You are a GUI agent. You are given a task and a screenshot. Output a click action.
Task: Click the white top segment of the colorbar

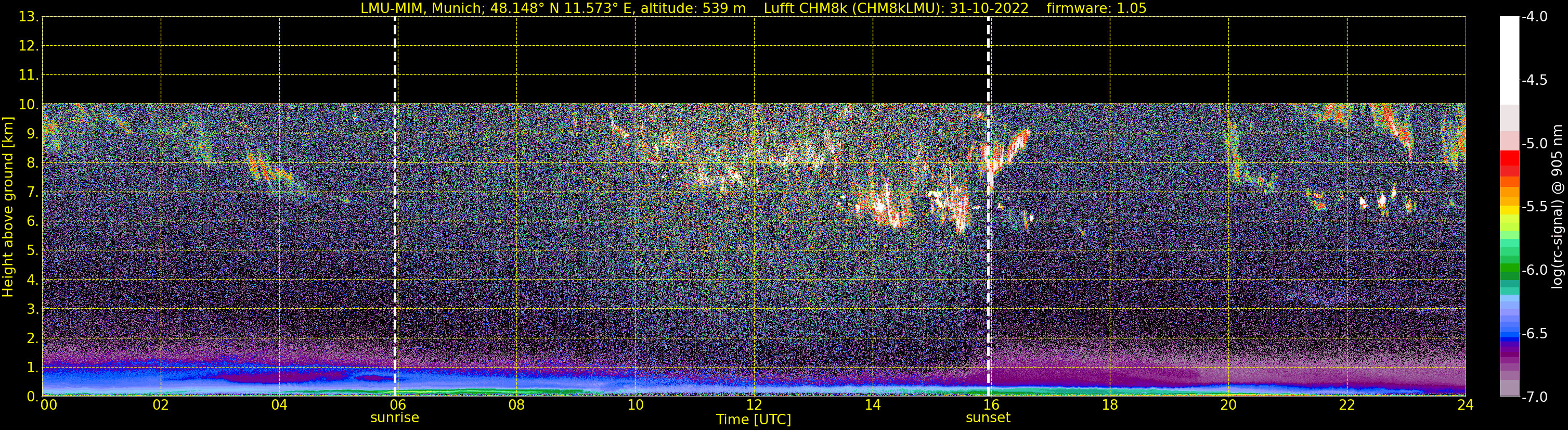click(x=1509, y=60)
